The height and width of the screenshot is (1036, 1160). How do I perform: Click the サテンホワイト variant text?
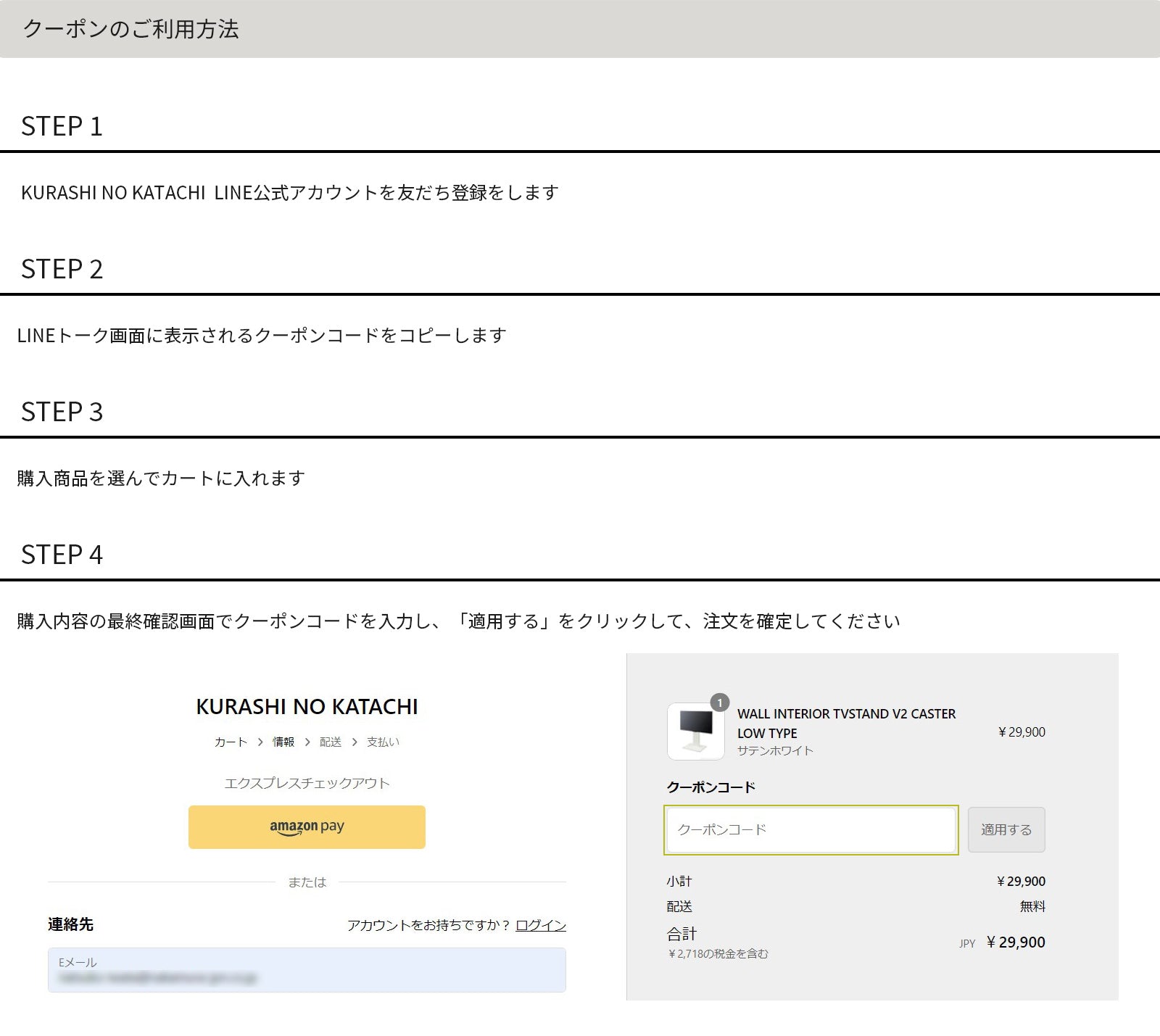[775, 750]
